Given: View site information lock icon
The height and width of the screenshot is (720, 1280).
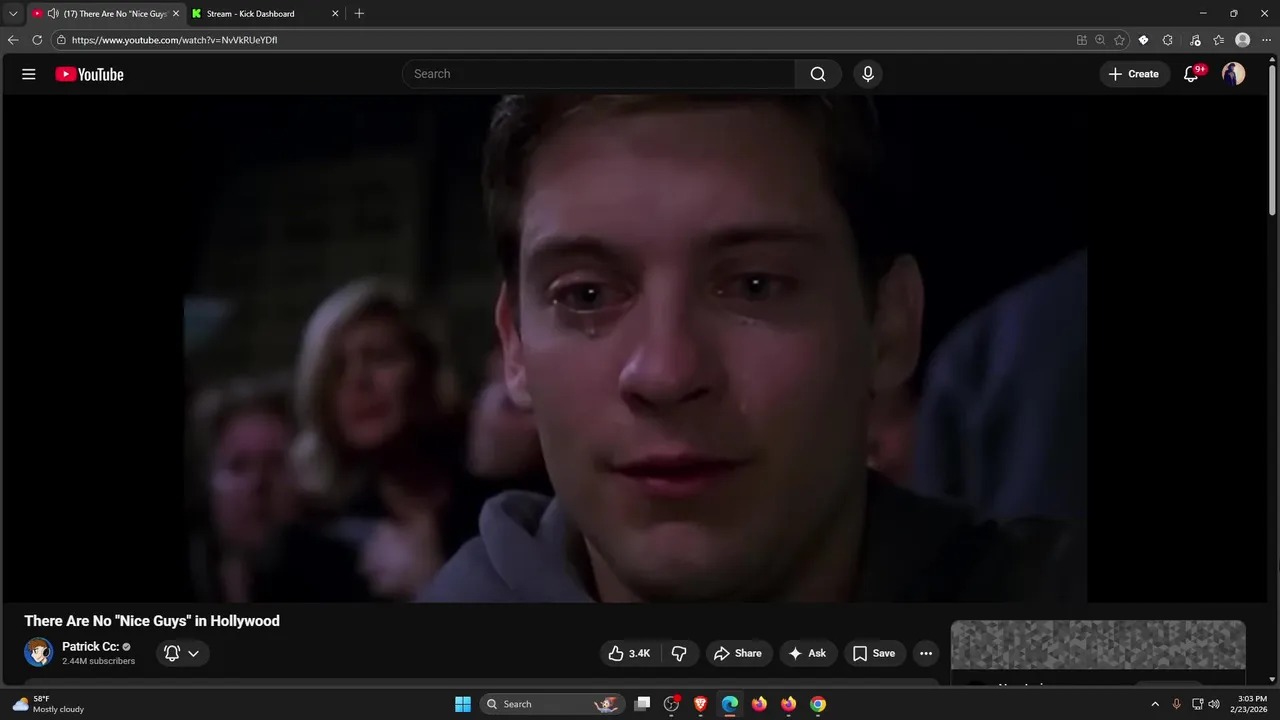Looking at the screenshot, I should [61, 40].
